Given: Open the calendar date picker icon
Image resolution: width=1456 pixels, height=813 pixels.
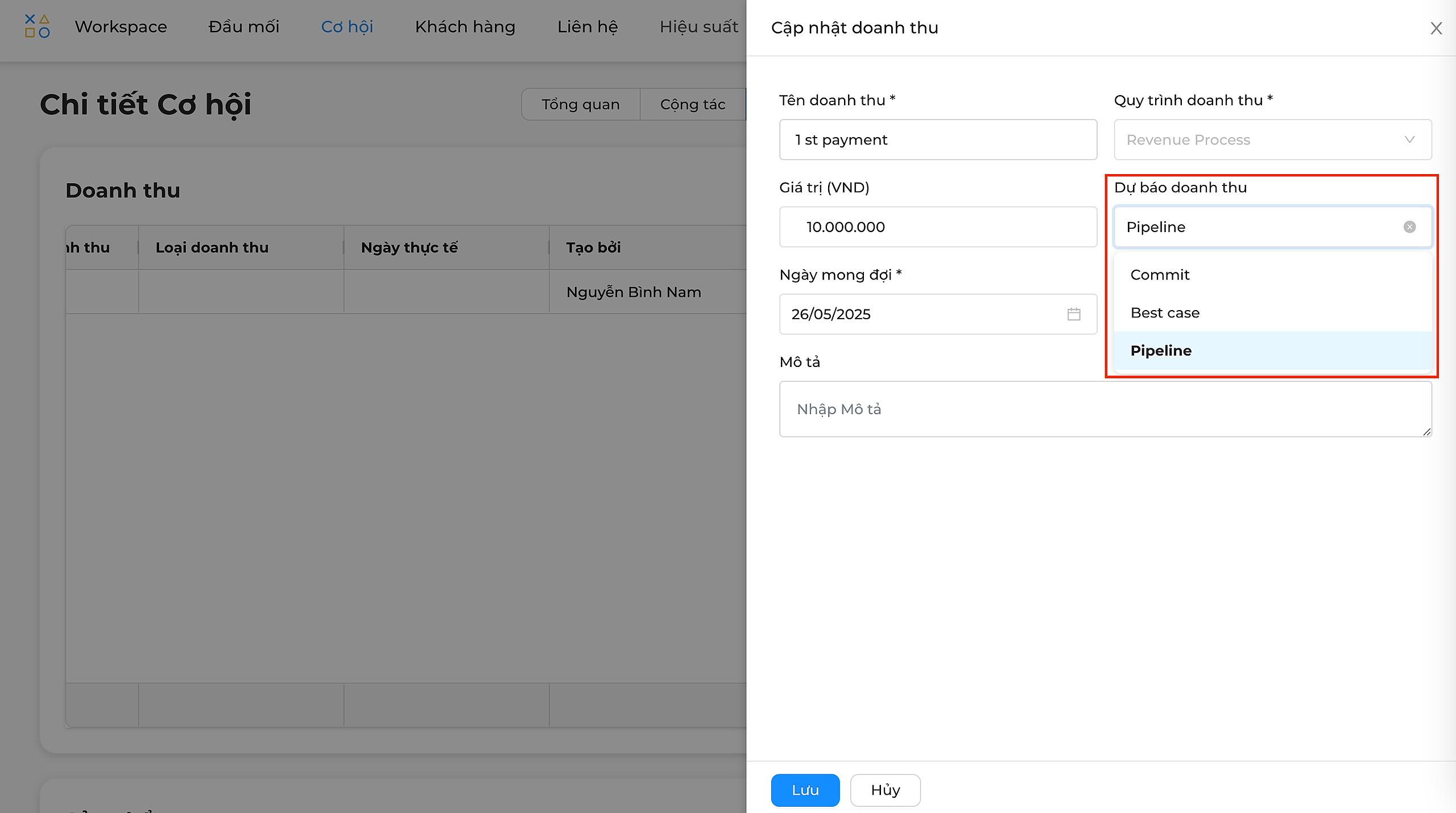Looking at the screenshot, I should click(1074, 314).
